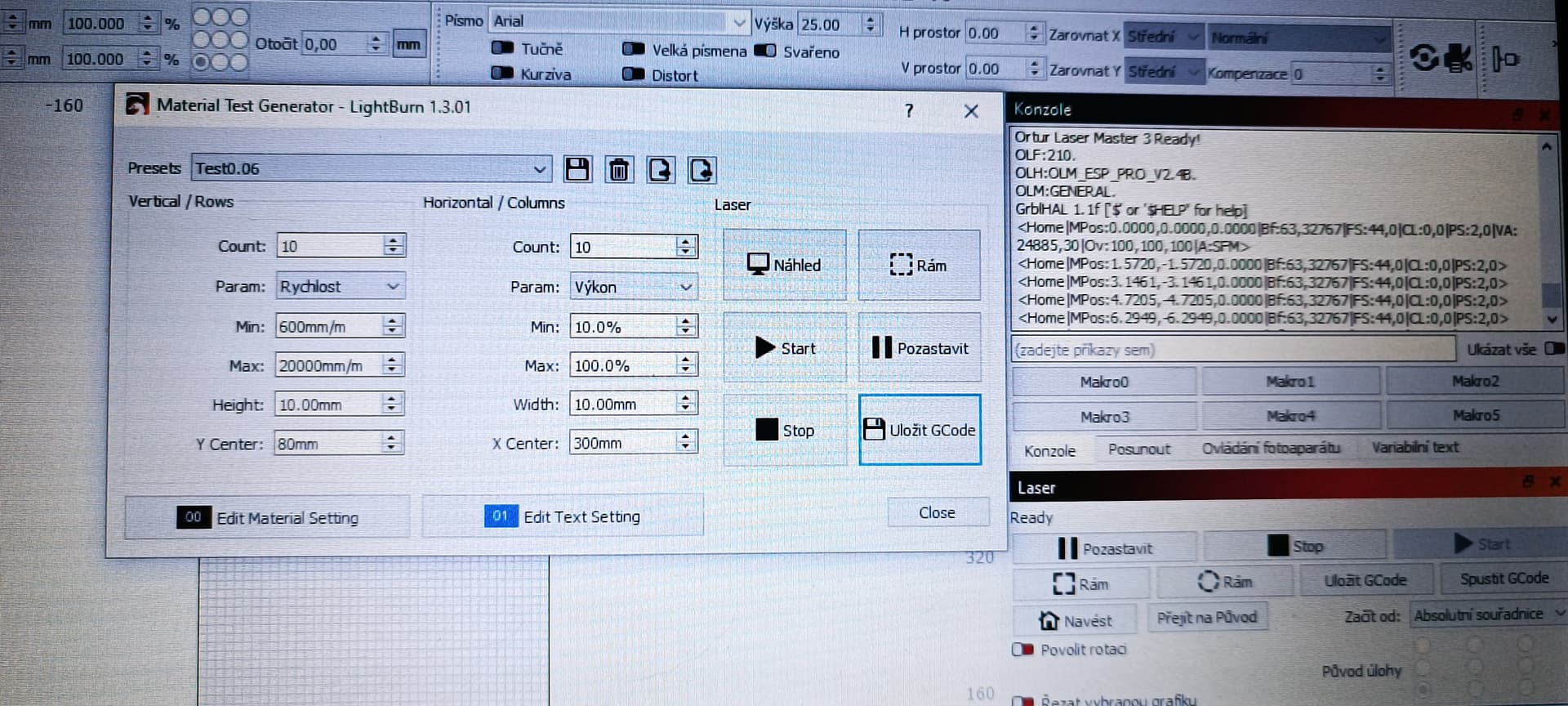The image size is (1568, 706).
Task: Click the Přejít na Původ button
Action: click(1206, 617)
